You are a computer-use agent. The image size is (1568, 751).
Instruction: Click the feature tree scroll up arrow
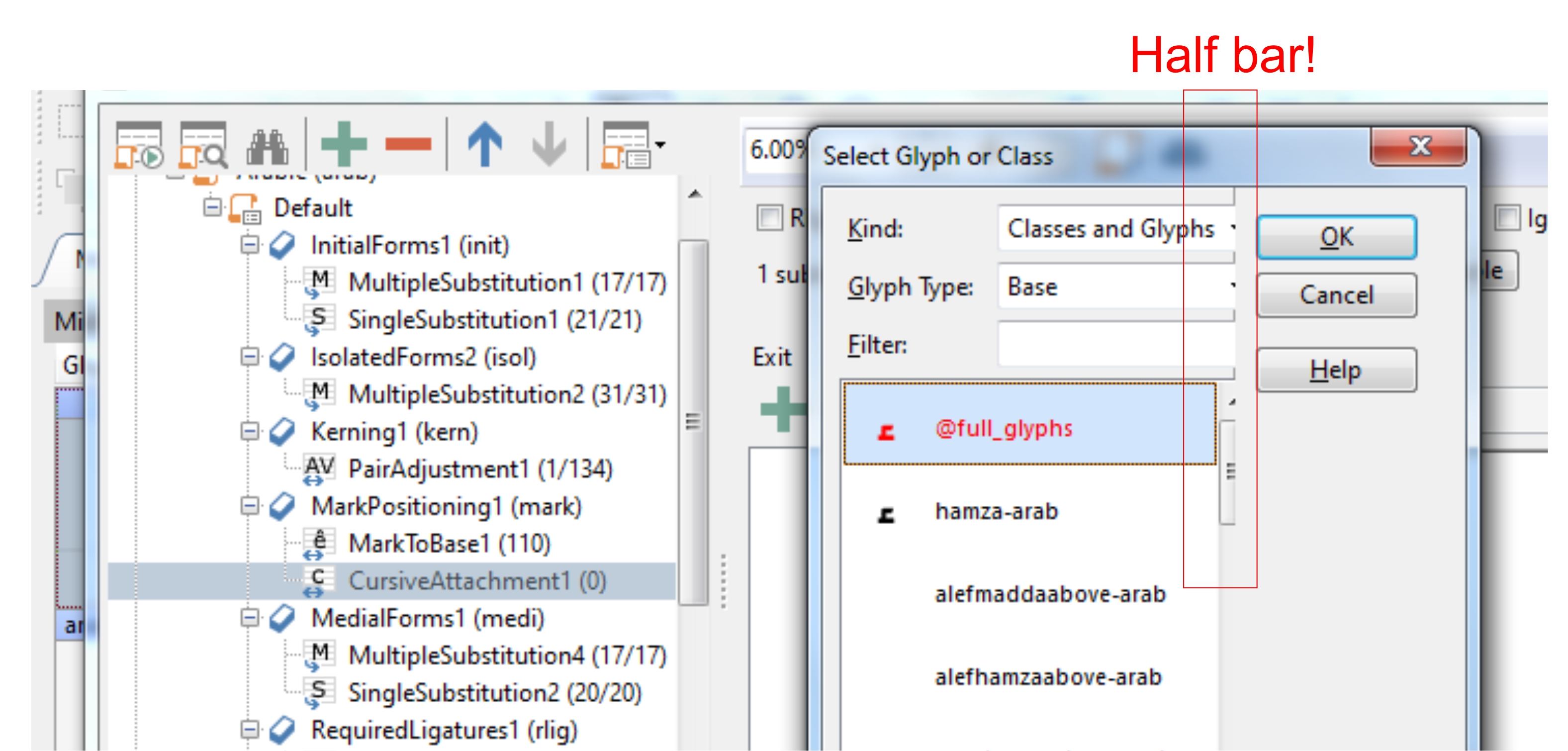(694, 195)
